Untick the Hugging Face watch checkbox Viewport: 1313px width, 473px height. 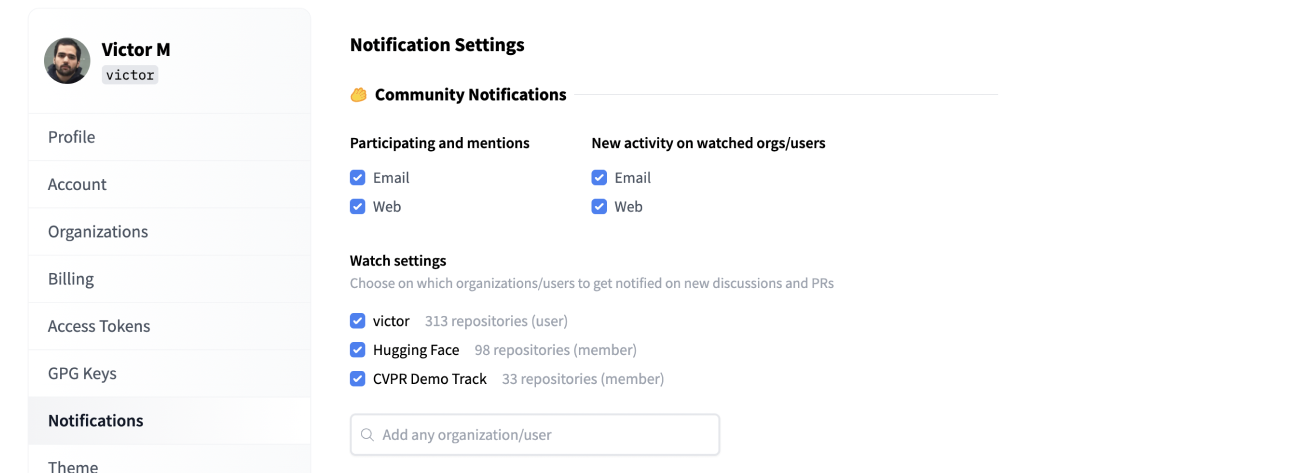357,350
